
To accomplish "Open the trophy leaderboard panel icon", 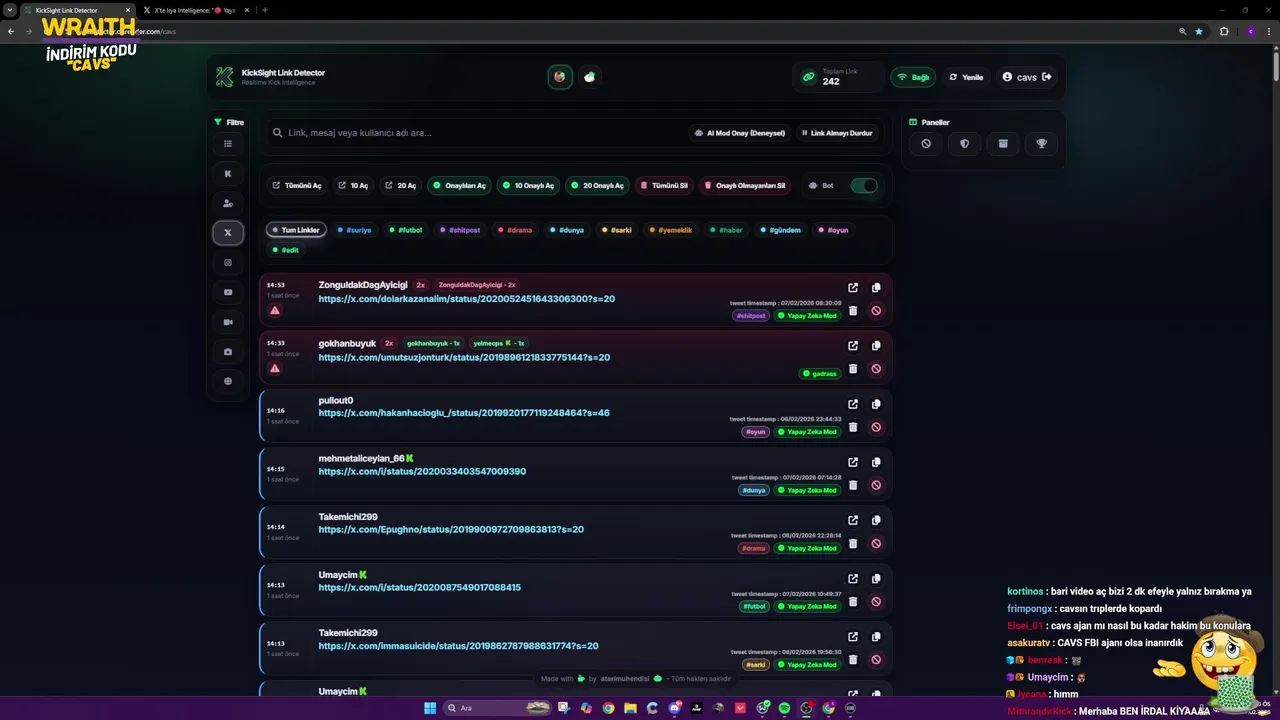I will (x=1042, y=144).
